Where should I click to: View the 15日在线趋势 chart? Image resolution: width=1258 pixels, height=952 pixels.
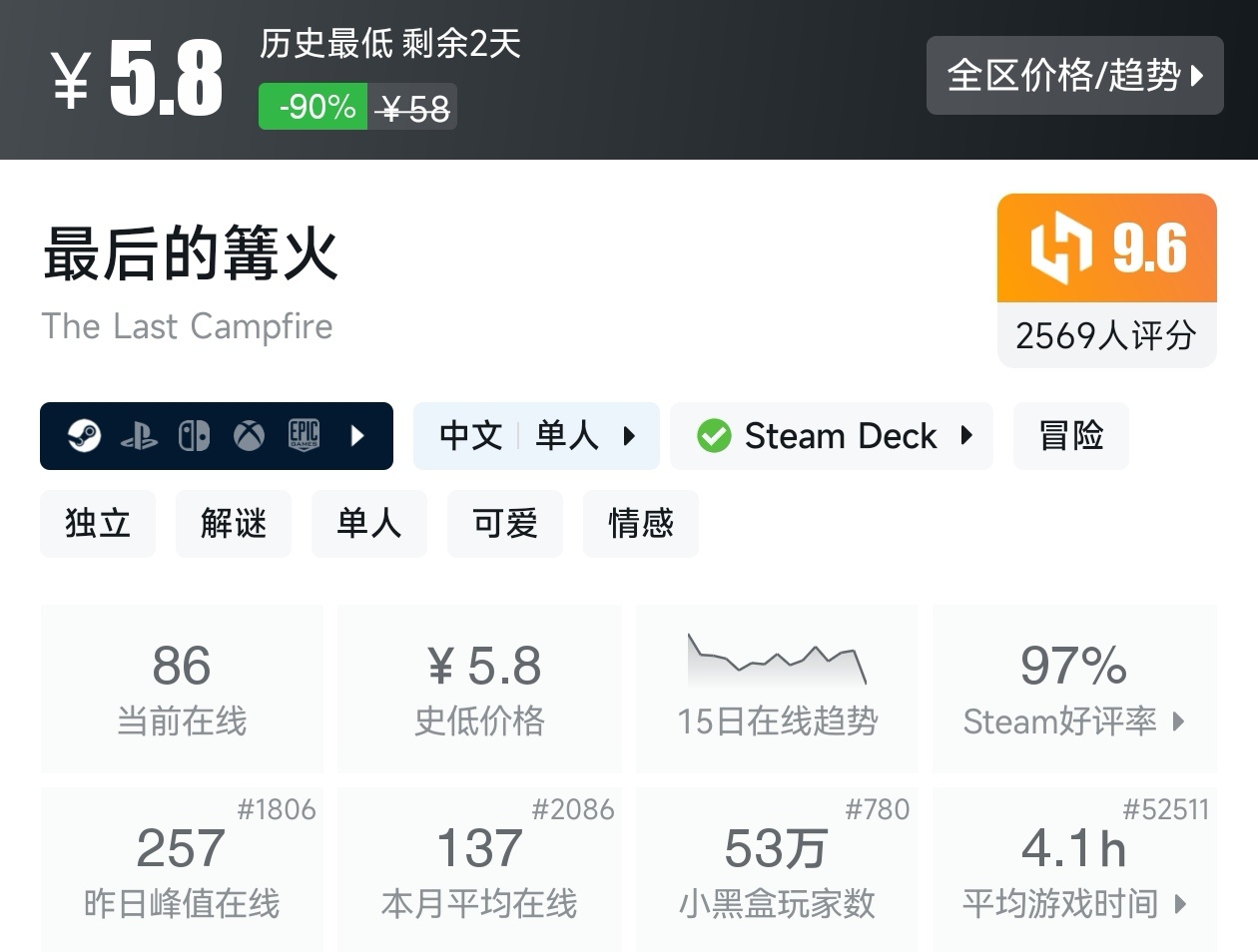click(x=777, y=662)
